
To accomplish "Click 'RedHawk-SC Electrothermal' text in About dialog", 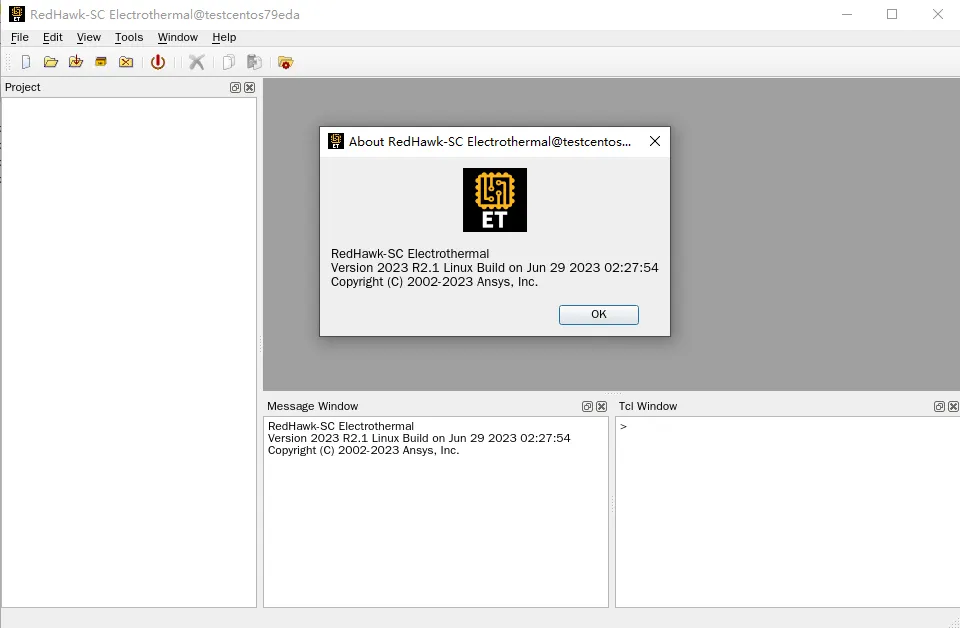I will [410, 253].
